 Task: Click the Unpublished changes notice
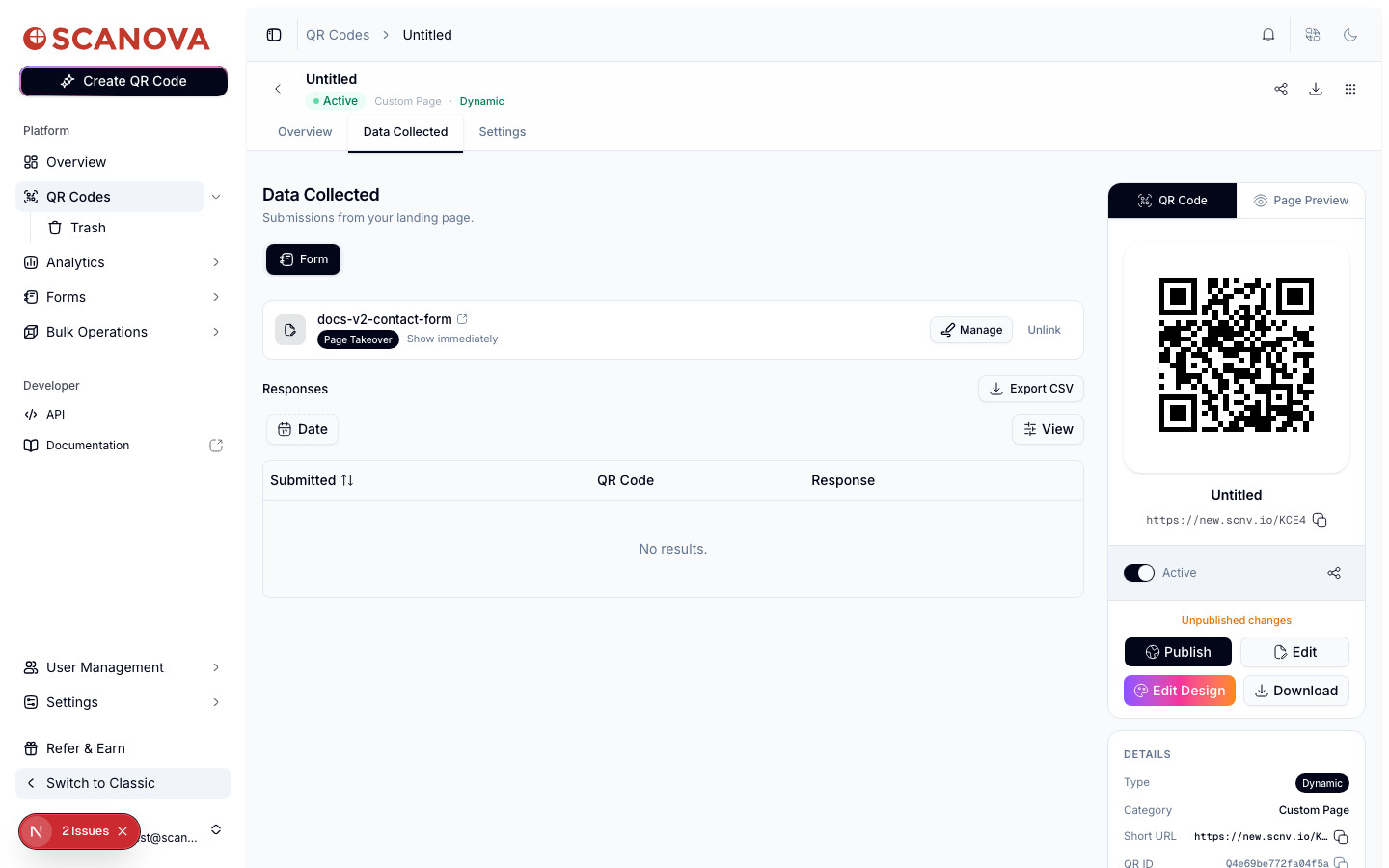pyautogui.click(x=1237, y=620)
